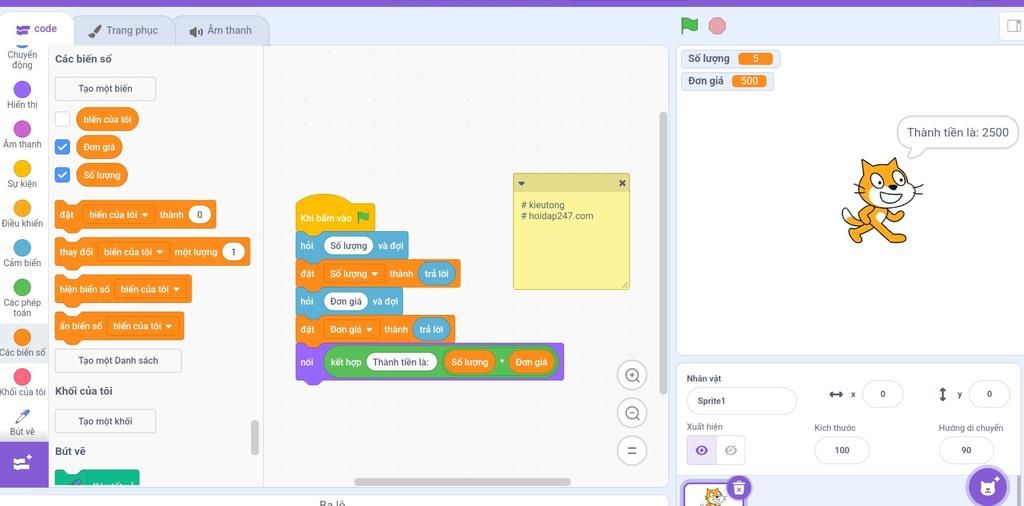Collapse the comment with its triangle

click(521, 183)
